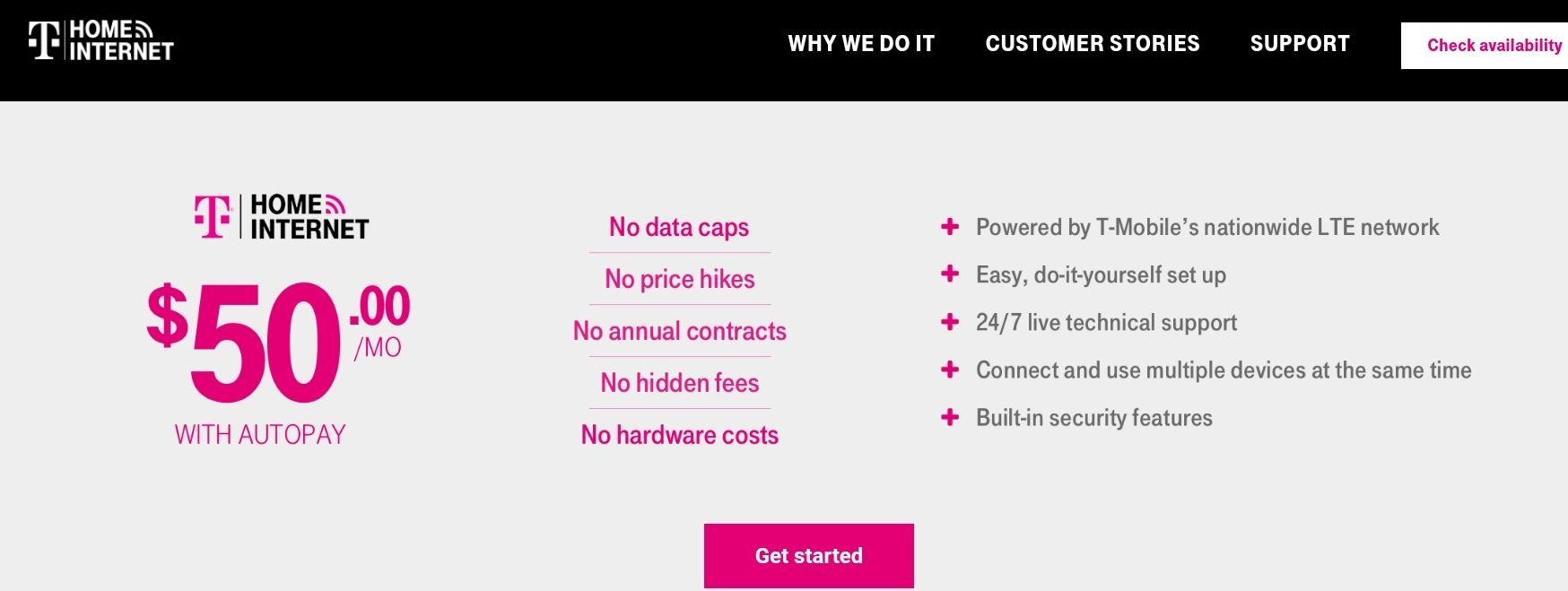
Task: Click the No hidden fees text
Action: tap(679, 384)
